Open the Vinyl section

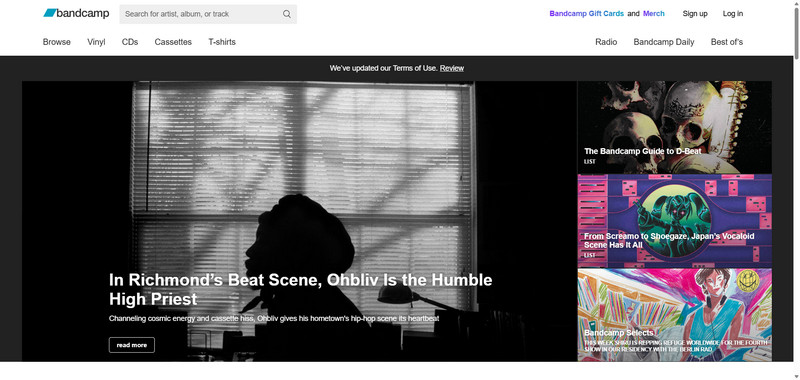96,42
